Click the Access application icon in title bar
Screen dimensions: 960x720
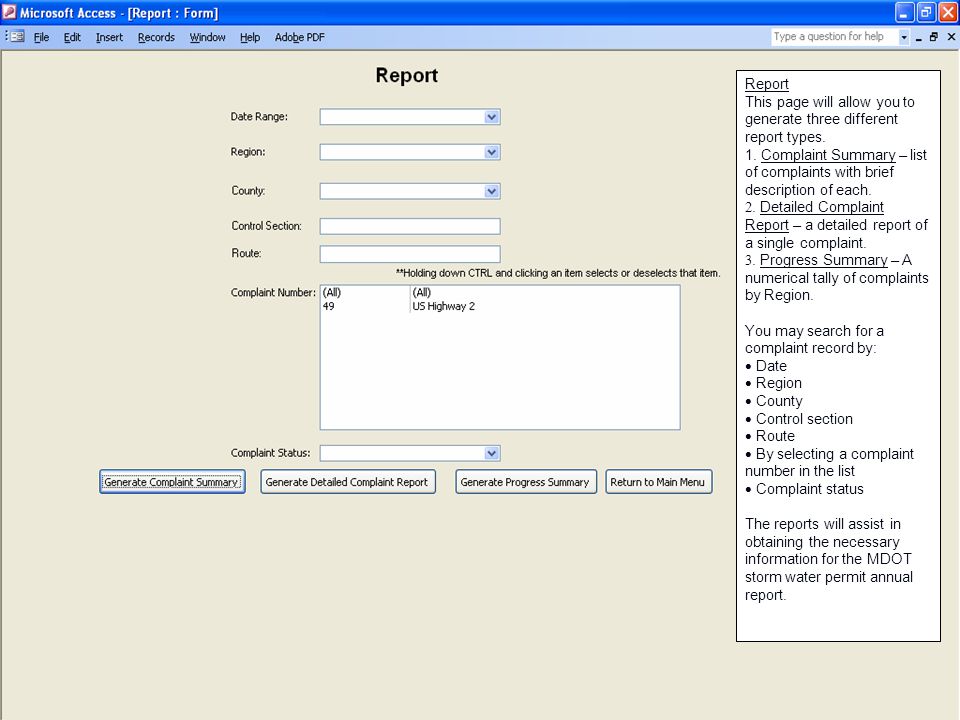(9, 12)
